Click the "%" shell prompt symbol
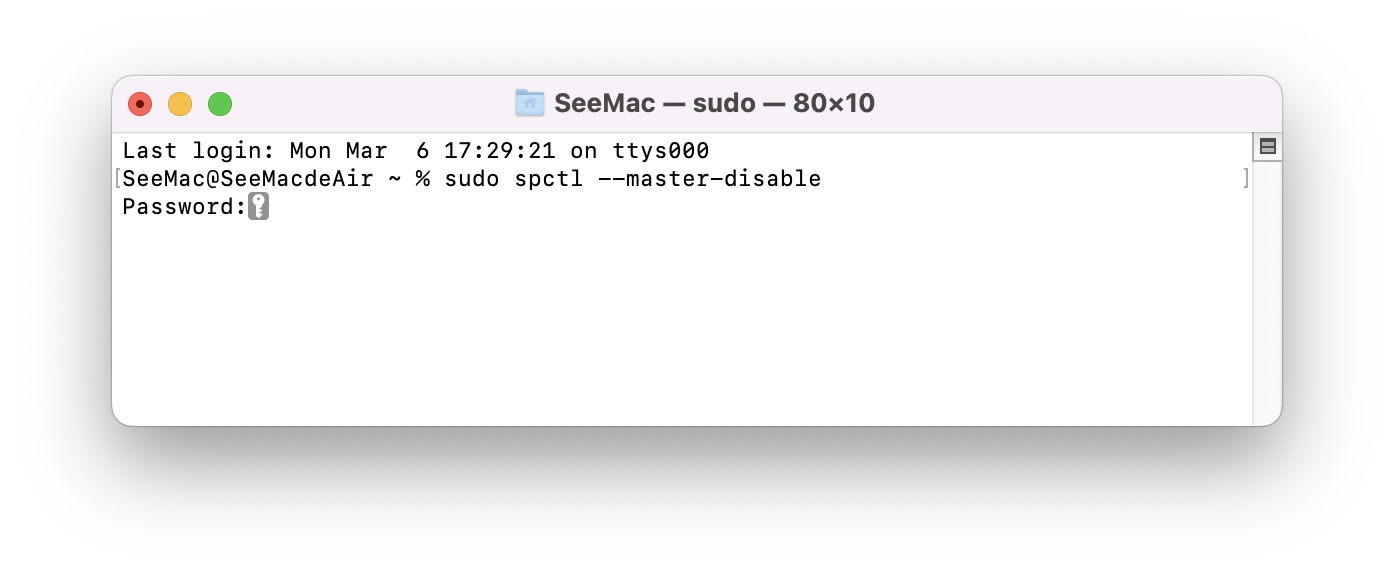 423,179
